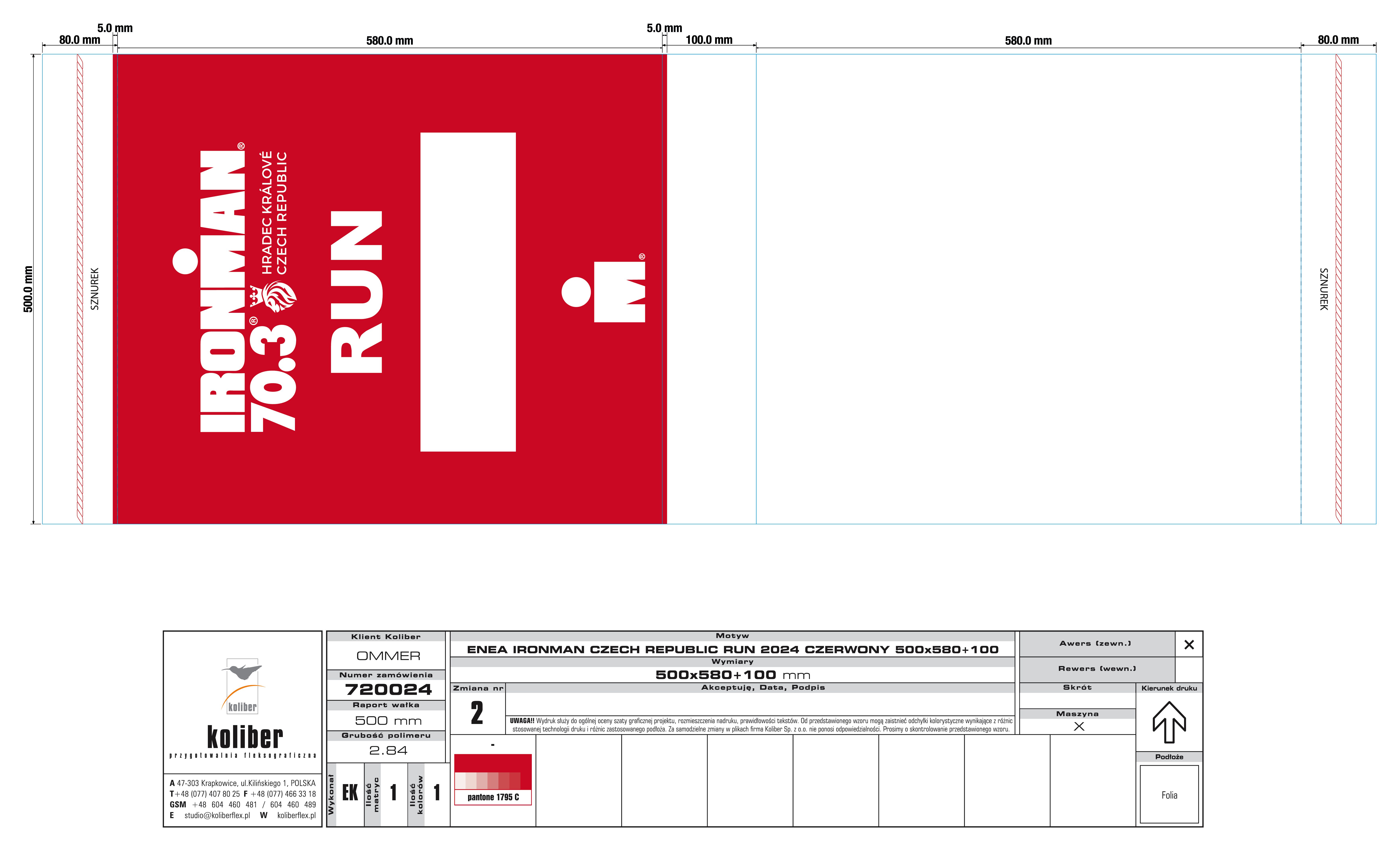
Task: Click the Grubość polimeru header
Action: tap(386, 735)
